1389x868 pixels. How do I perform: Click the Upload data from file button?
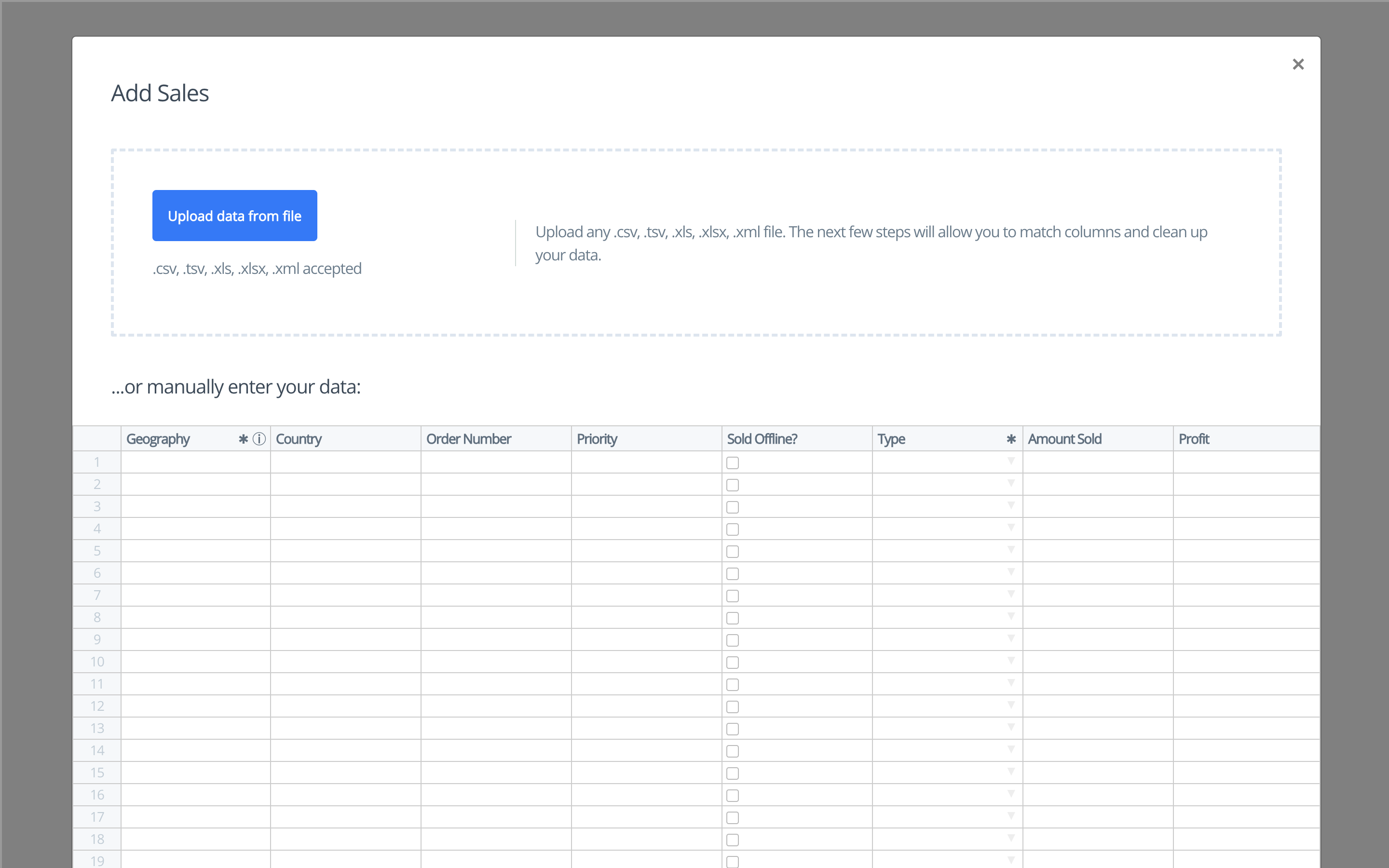click(234, 216)
